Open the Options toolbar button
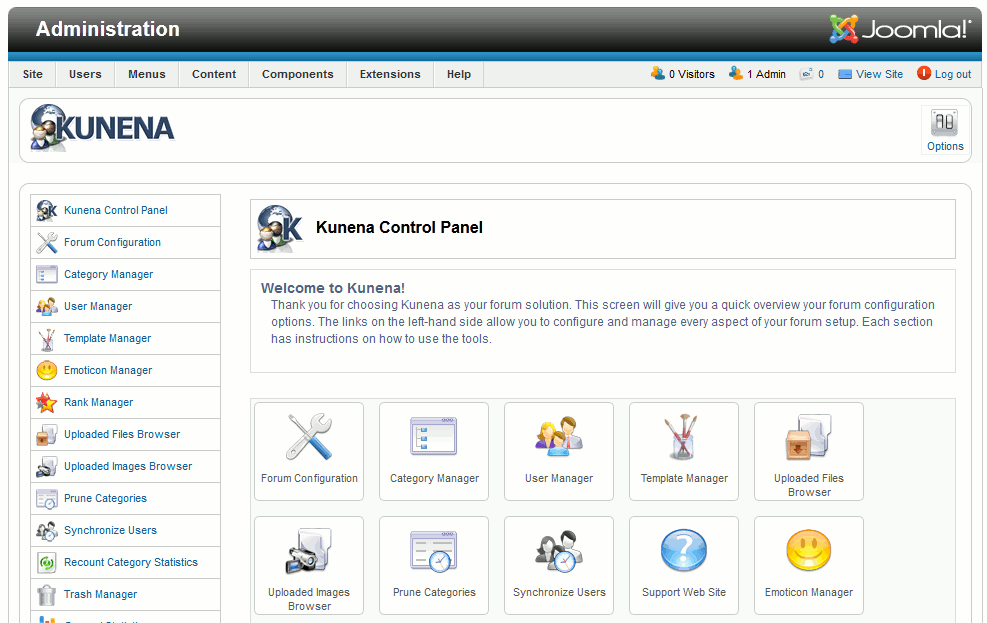 (x=944, y=130)
